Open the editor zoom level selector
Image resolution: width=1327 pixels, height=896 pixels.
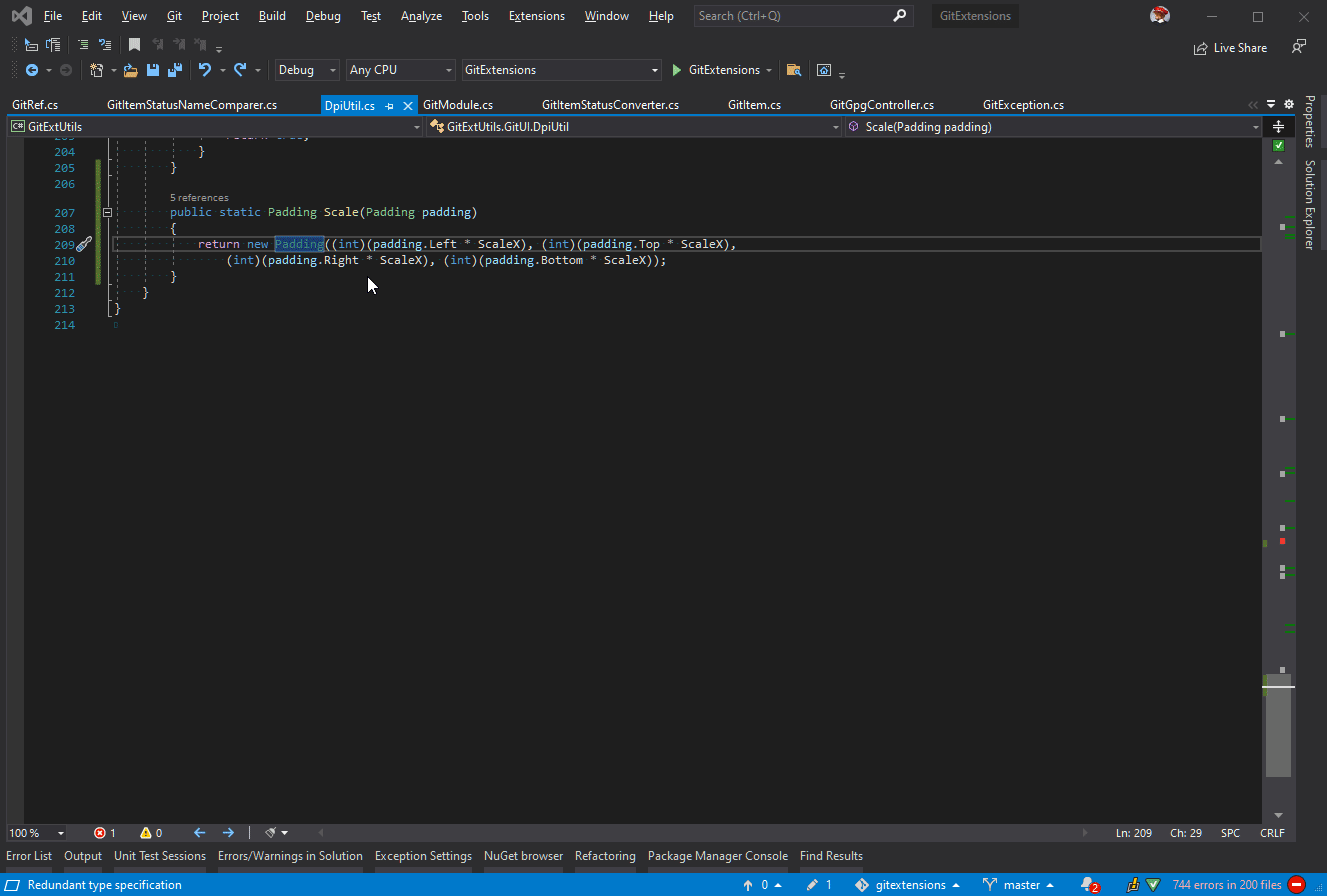tap(35, 832)
